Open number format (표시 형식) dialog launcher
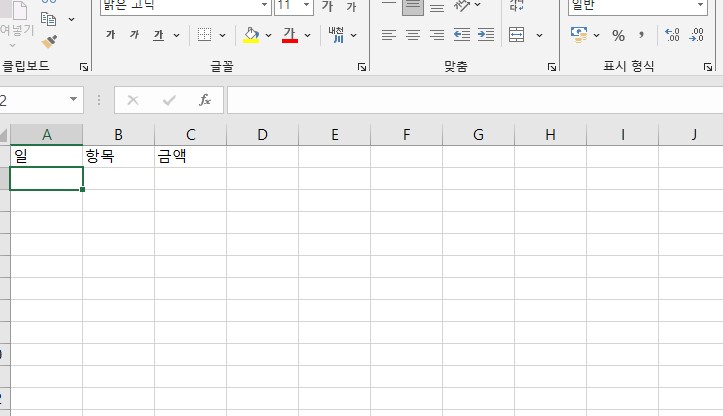Image resolution: width=723 pixels, height=416 pixels. pos(708,67)
